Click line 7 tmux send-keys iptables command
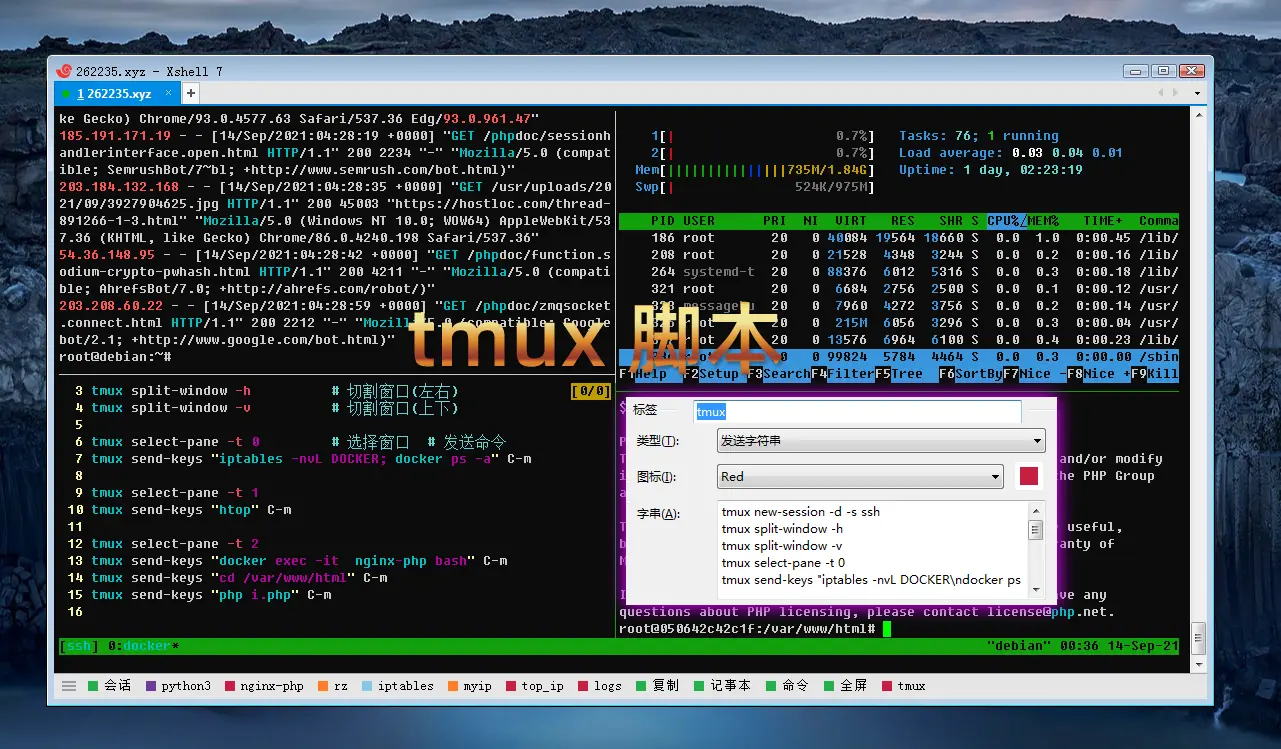The height and width of the screenshot is (749, 1281). tap(311, 459)
